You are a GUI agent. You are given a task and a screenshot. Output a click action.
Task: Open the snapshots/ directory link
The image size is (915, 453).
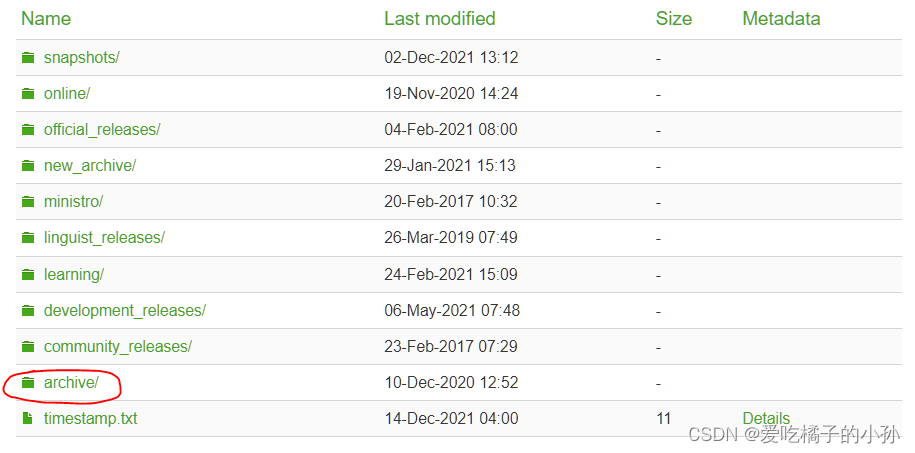point(82,57)
